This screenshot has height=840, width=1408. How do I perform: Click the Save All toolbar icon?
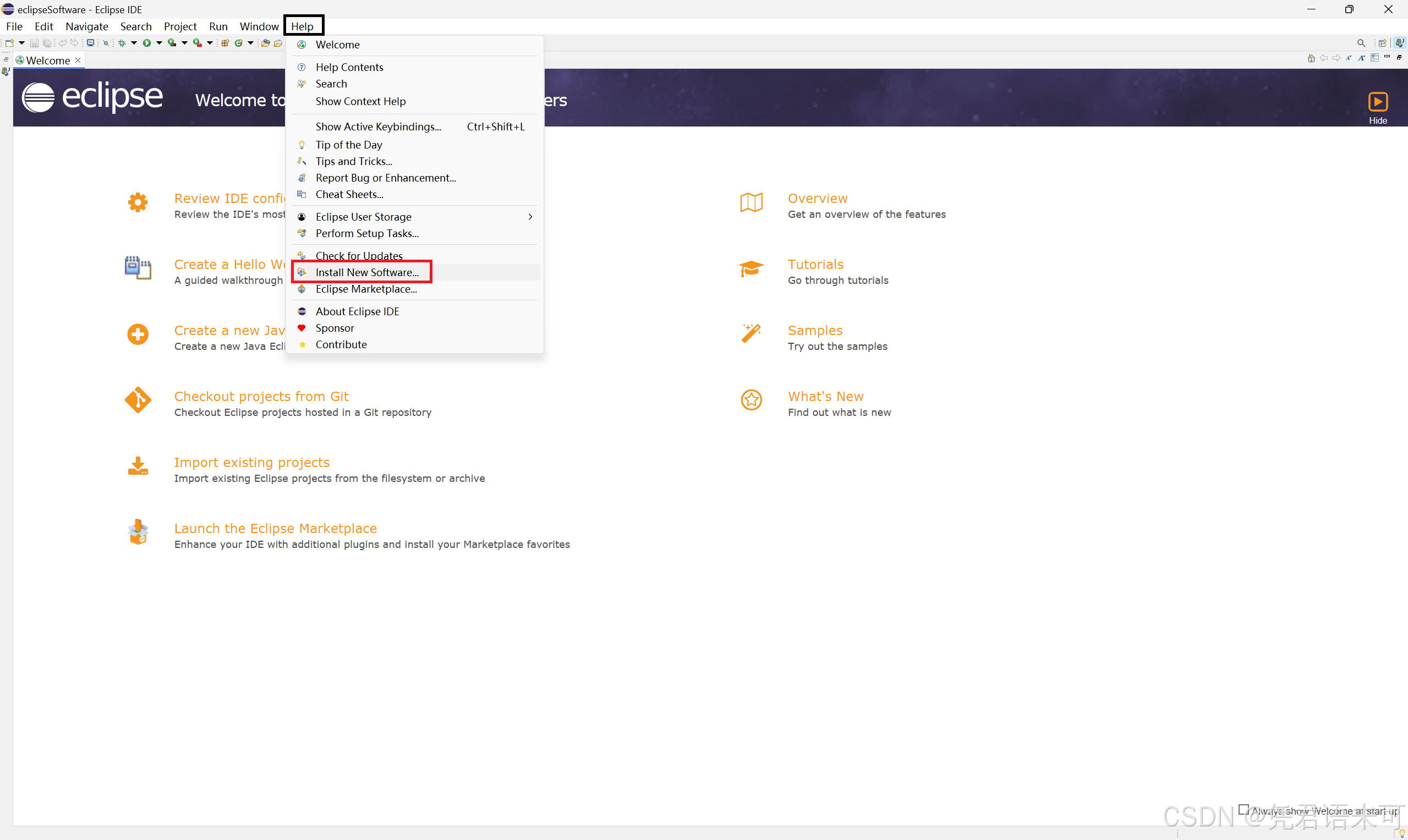pyautogui.click(x=47, y=43)
